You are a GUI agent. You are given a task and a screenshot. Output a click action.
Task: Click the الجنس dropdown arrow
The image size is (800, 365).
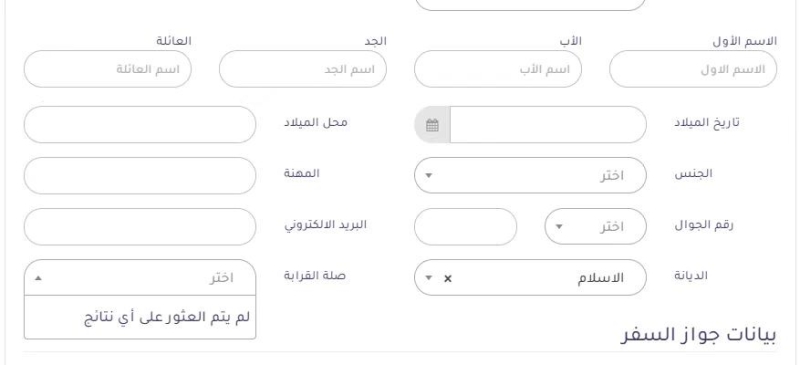point(429,176)
